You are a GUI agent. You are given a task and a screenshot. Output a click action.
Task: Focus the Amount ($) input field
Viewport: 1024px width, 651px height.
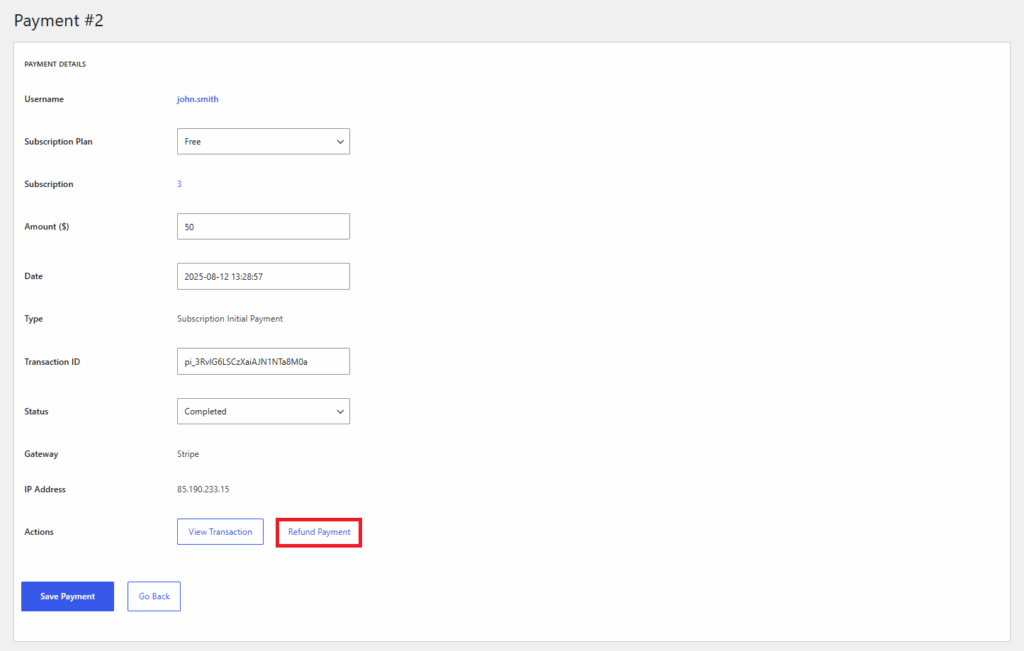click(x=263, y=227)
